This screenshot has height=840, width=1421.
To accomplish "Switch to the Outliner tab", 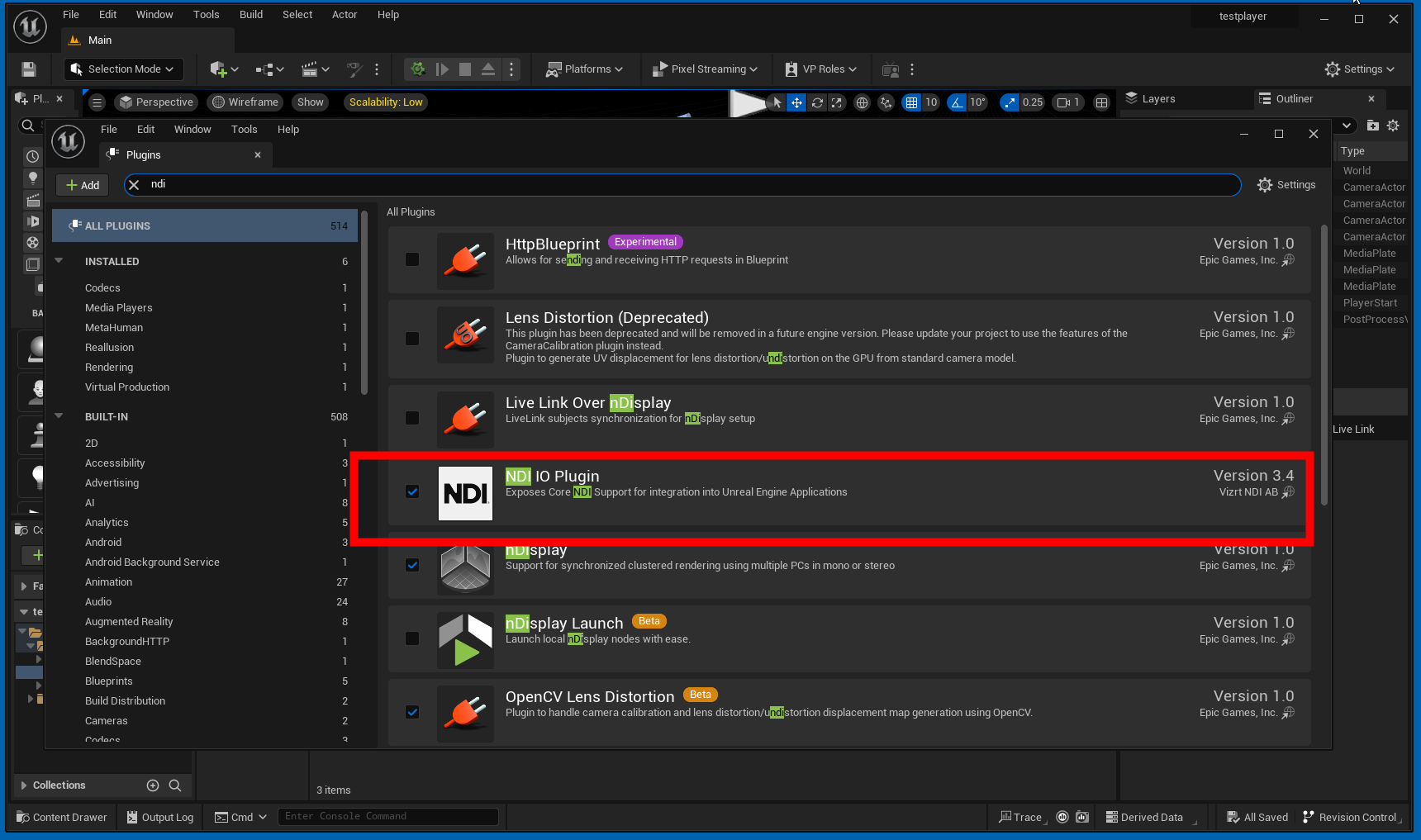I will [1293, 99].
